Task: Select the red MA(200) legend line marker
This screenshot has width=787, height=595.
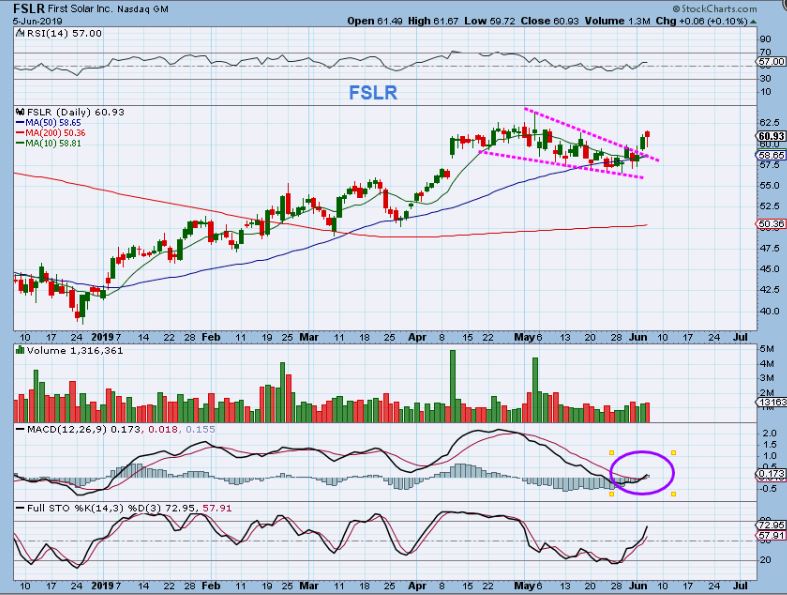Action: pos(20,133)
